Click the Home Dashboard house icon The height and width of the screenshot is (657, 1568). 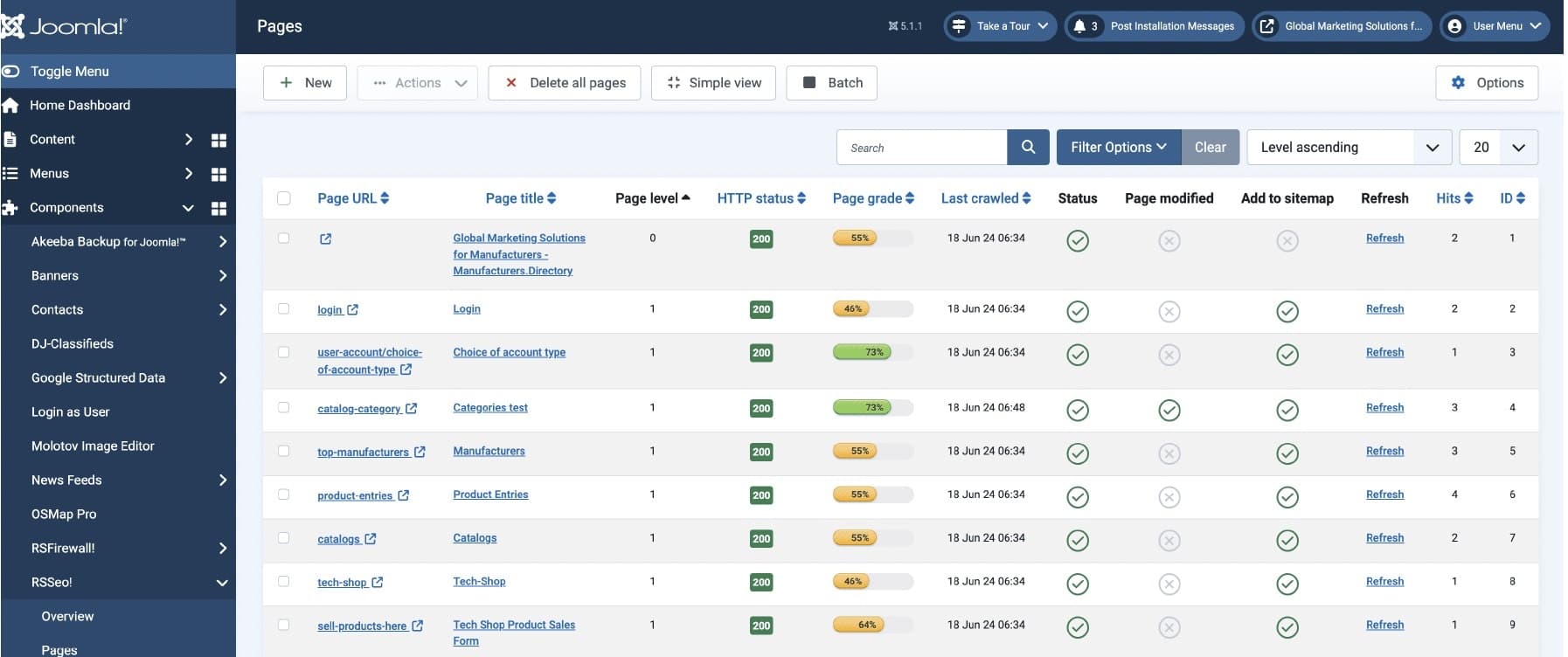tap(10, 105)
